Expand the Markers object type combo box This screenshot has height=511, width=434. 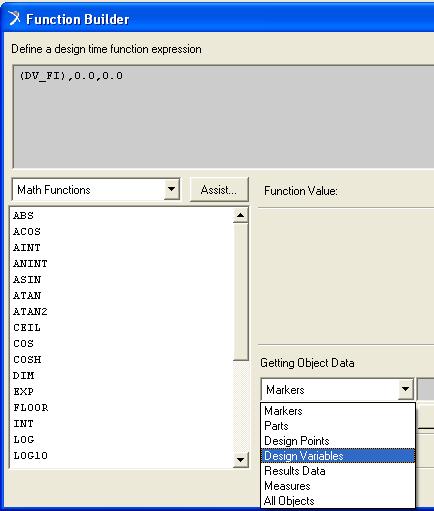point(405,389)
